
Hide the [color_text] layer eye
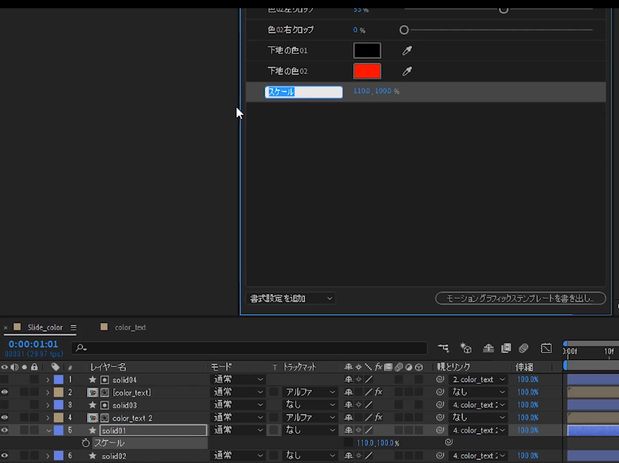click(x=4, y=392)
